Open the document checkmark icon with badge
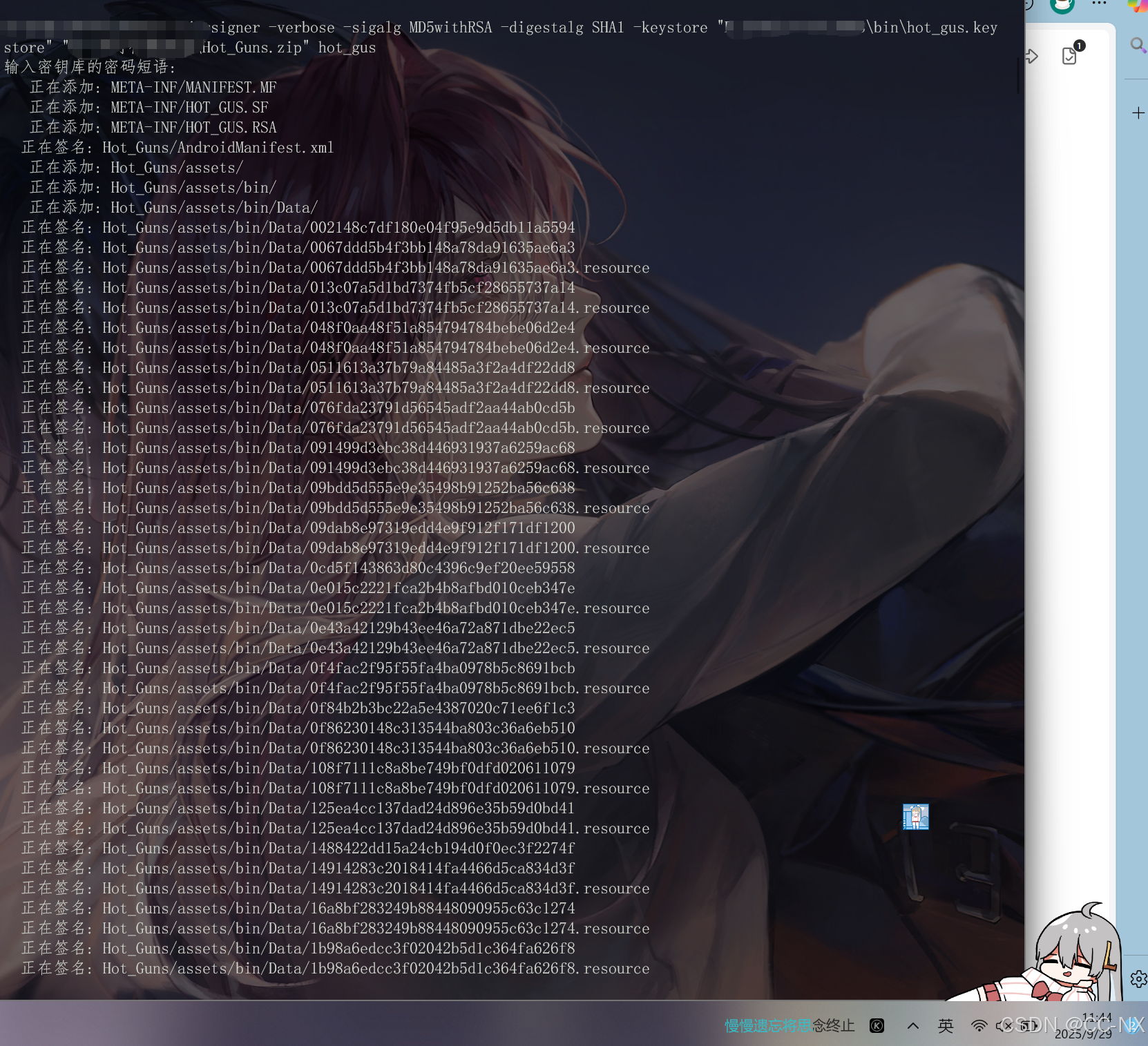Image resolution: width=1148 pixels, height=1046 pixels. [x=1072, y=53]
